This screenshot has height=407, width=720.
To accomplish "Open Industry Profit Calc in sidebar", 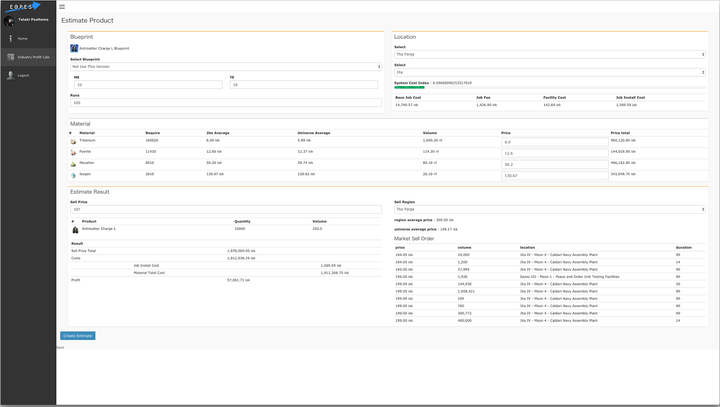I will coord(28,57).
